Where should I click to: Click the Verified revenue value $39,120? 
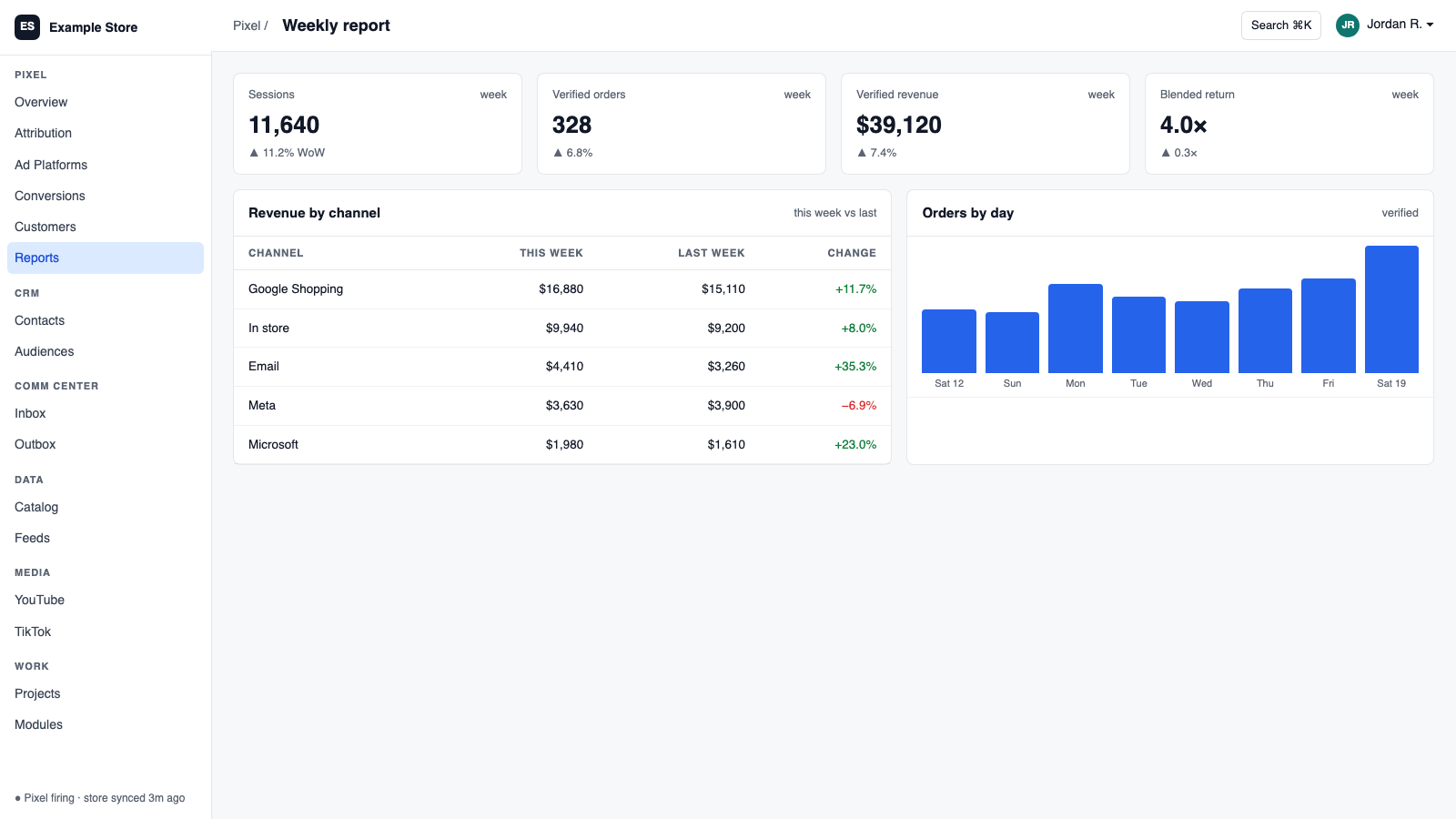click(x=899, y=125)
